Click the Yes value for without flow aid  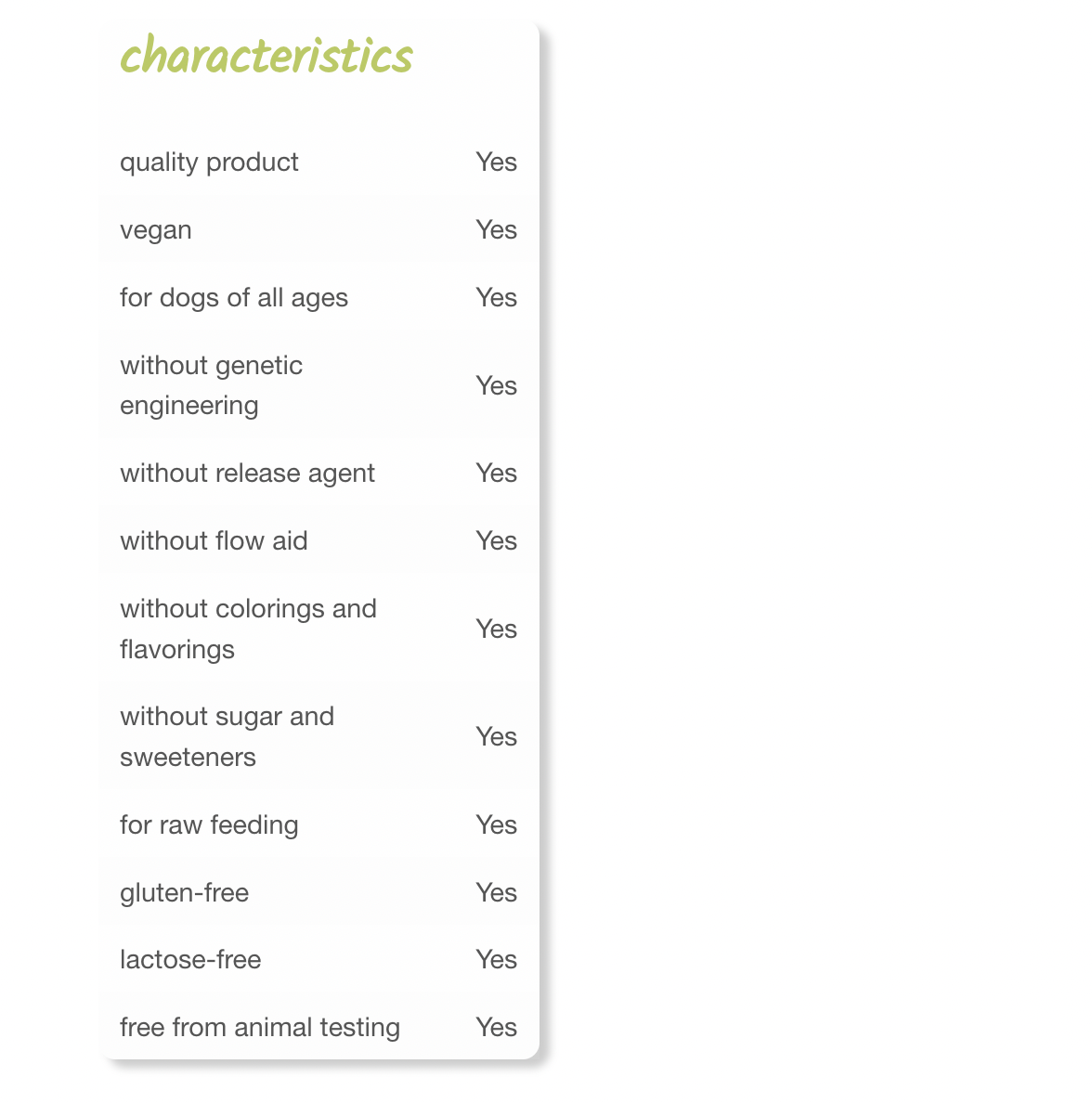[496, 541]
